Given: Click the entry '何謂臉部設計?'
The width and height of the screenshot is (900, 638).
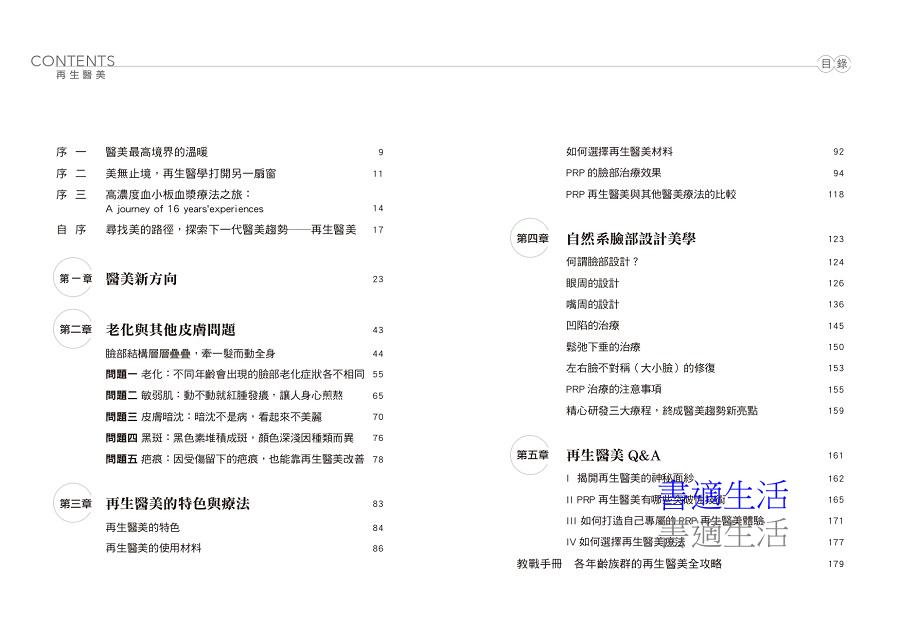Looking at the screenshot, I should pyautogui.click(x=603, y=262).
